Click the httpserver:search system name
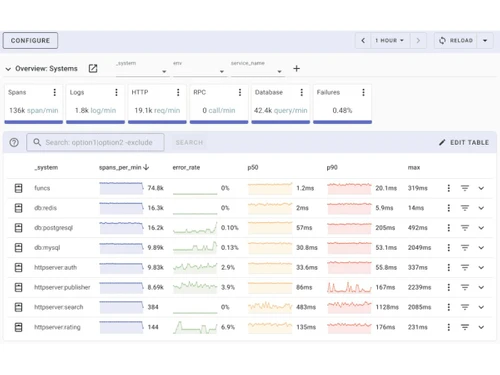This screenshot has height=375, width=500. point(59,307)
